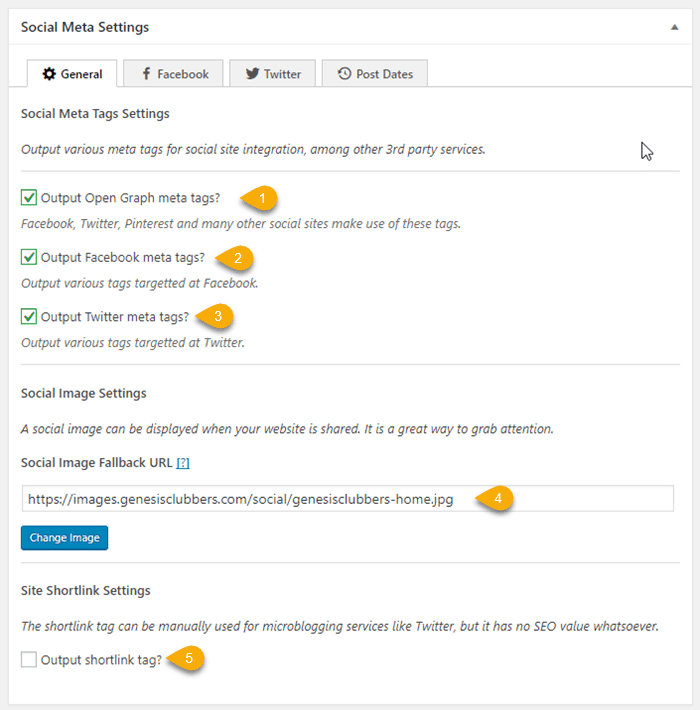Viewport: 700px width, 710px height.
Task: Open the [?] help link
Action: click(183, 464)
